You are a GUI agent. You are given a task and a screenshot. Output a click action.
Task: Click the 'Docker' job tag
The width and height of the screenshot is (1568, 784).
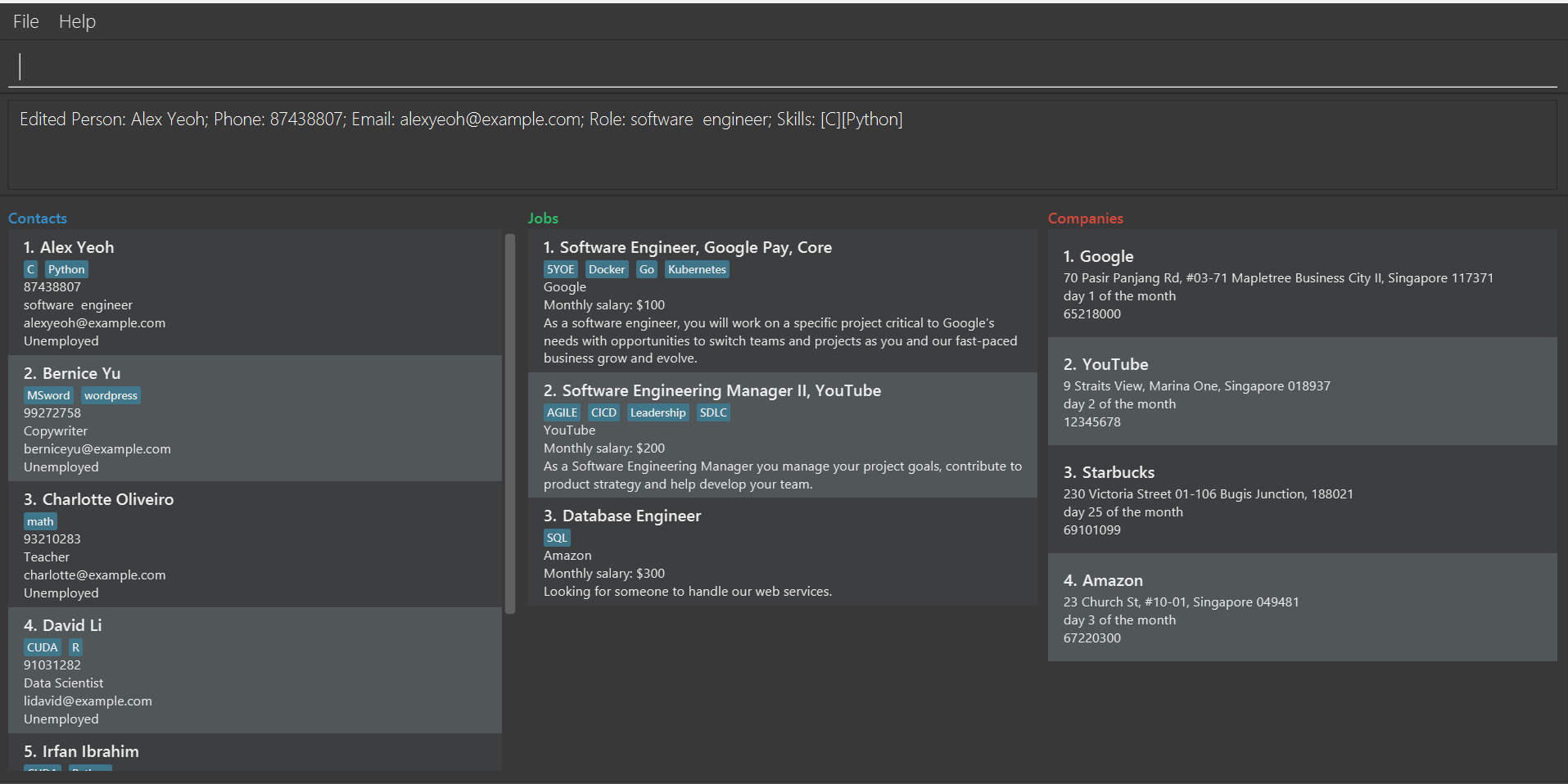[x=607, y=269]
